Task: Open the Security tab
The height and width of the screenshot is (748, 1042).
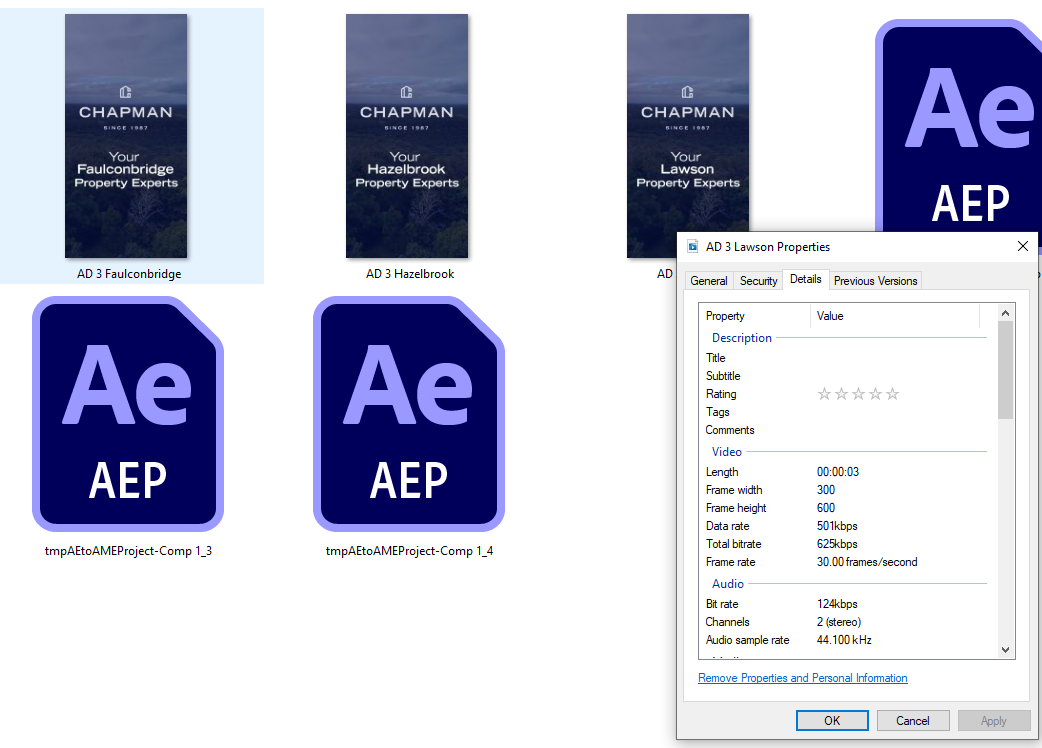Action: tap(758, 281)
